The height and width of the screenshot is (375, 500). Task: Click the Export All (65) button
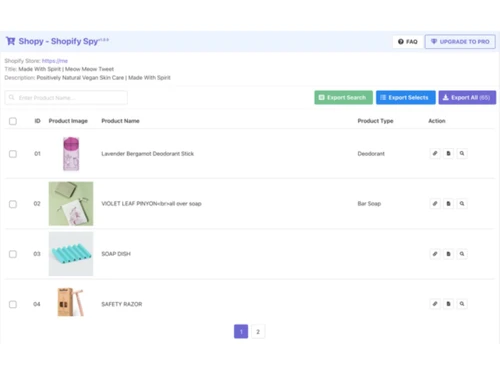point(467,97)
